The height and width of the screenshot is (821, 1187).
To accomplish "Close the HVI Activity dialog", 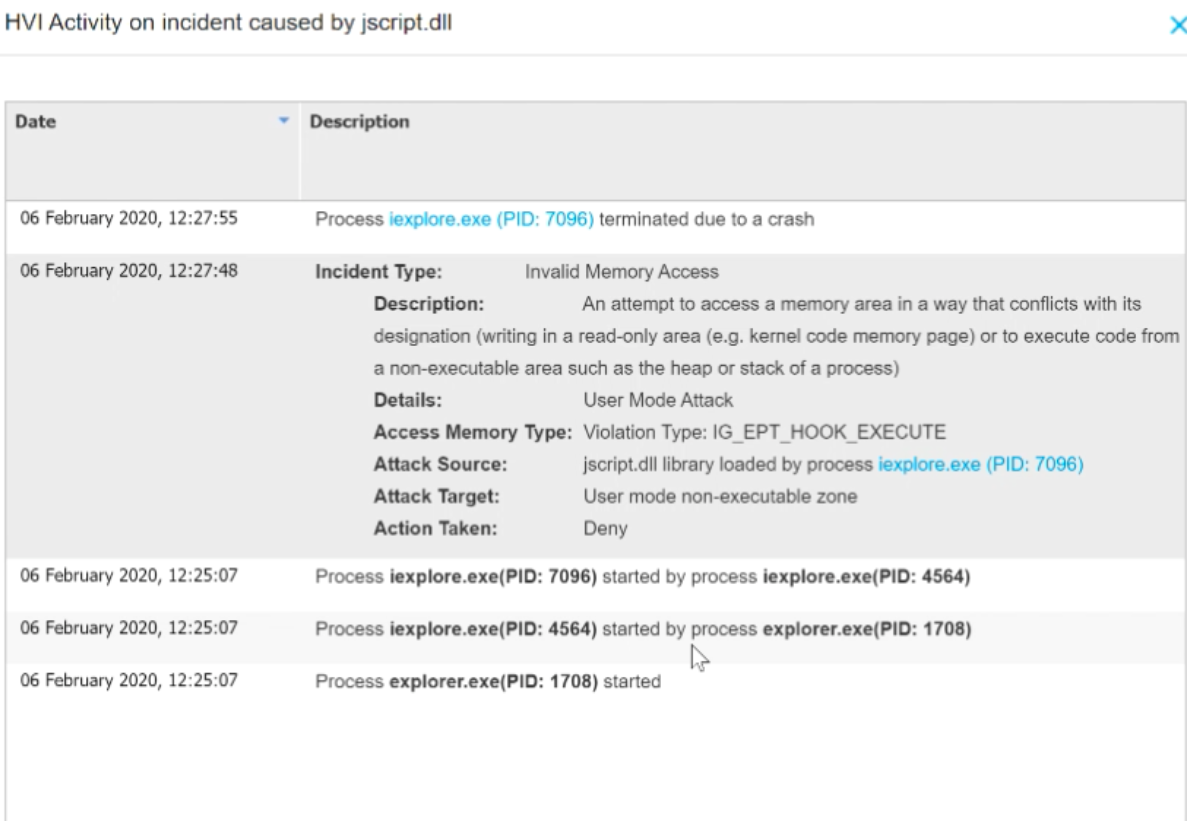I will click(1178, 26).
